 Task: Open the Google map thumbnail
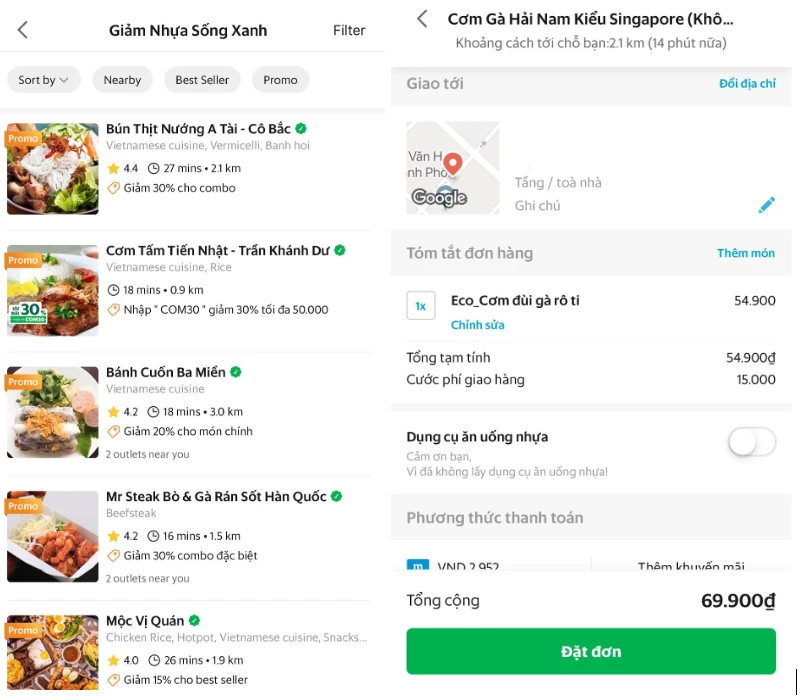452,168
